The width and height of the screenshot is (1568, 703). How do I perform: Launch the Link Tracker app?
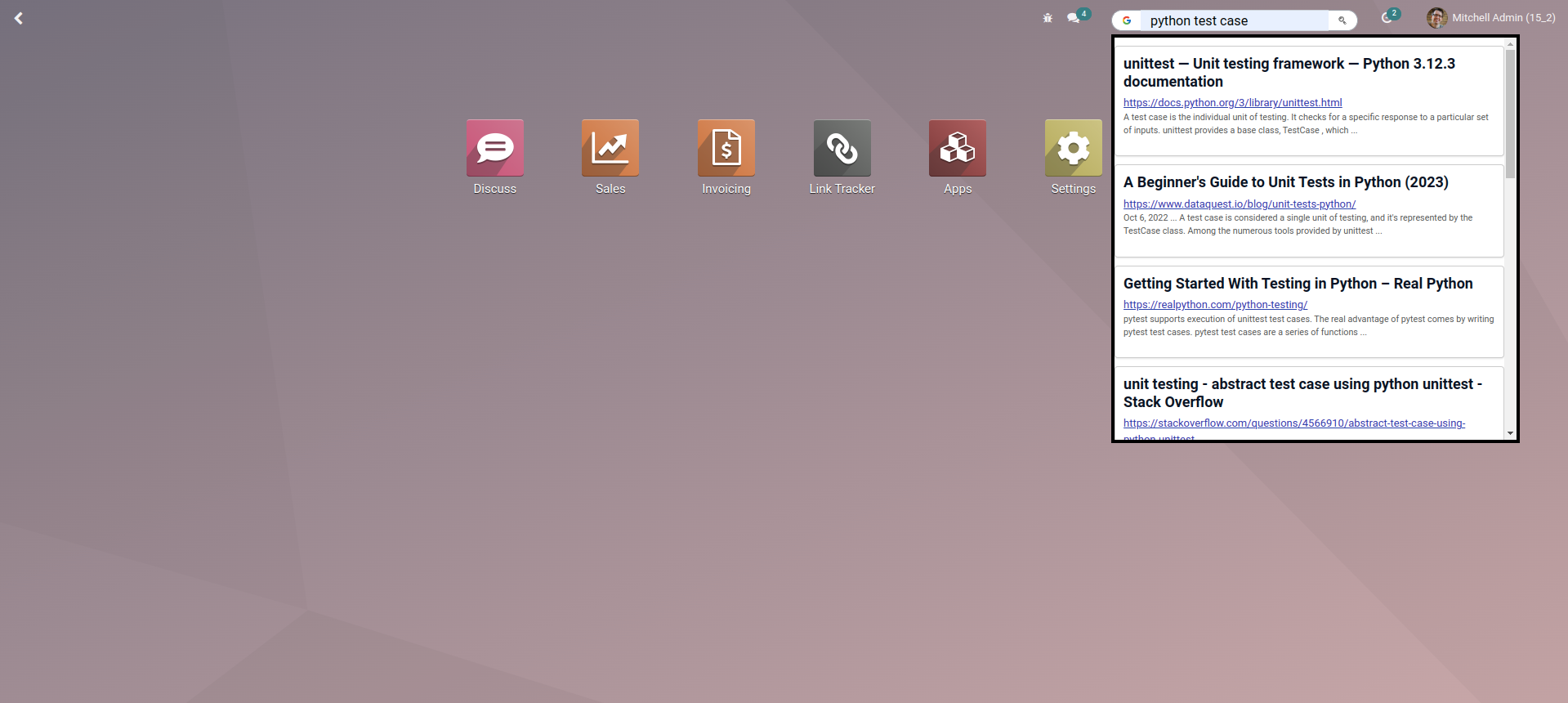(842, 157)
